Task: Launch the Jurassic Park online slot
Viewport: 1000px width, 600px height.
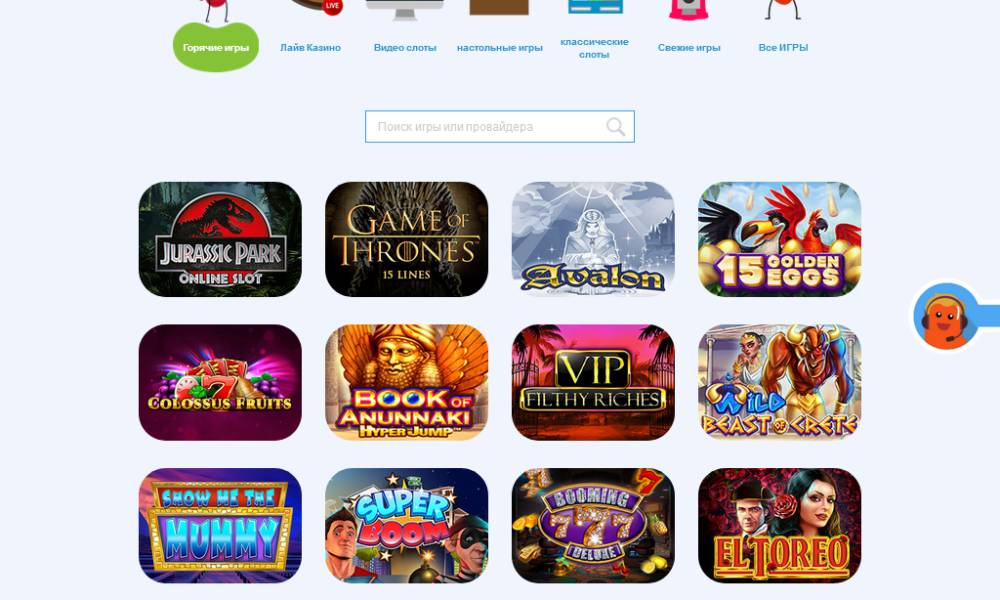Action: click(220, 239)
